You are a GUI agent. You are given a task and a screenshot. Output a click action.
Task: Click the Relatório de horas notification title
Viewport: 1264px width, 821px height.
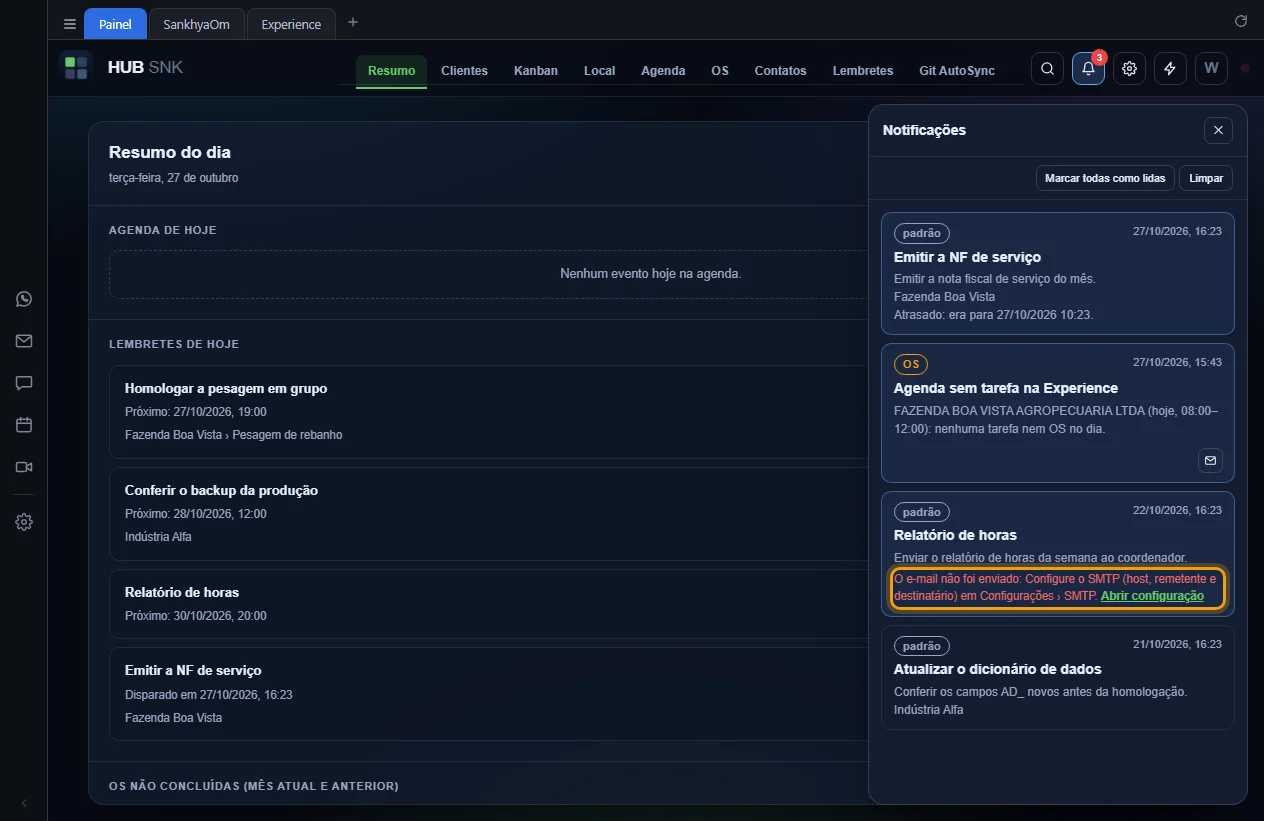pyautogui.click(x=955, y=535)
